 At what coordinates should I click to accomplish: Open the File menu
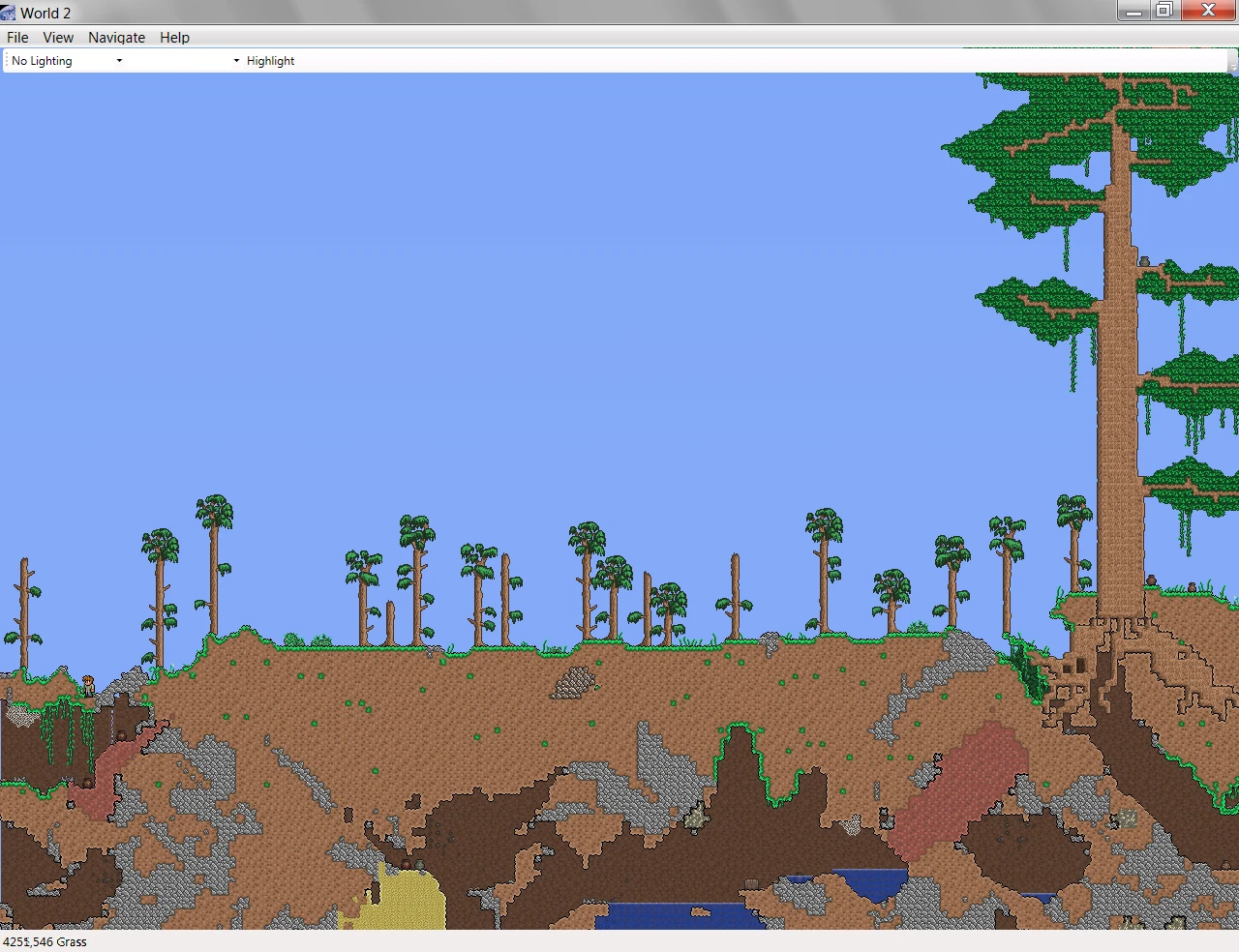coord(17,37)
